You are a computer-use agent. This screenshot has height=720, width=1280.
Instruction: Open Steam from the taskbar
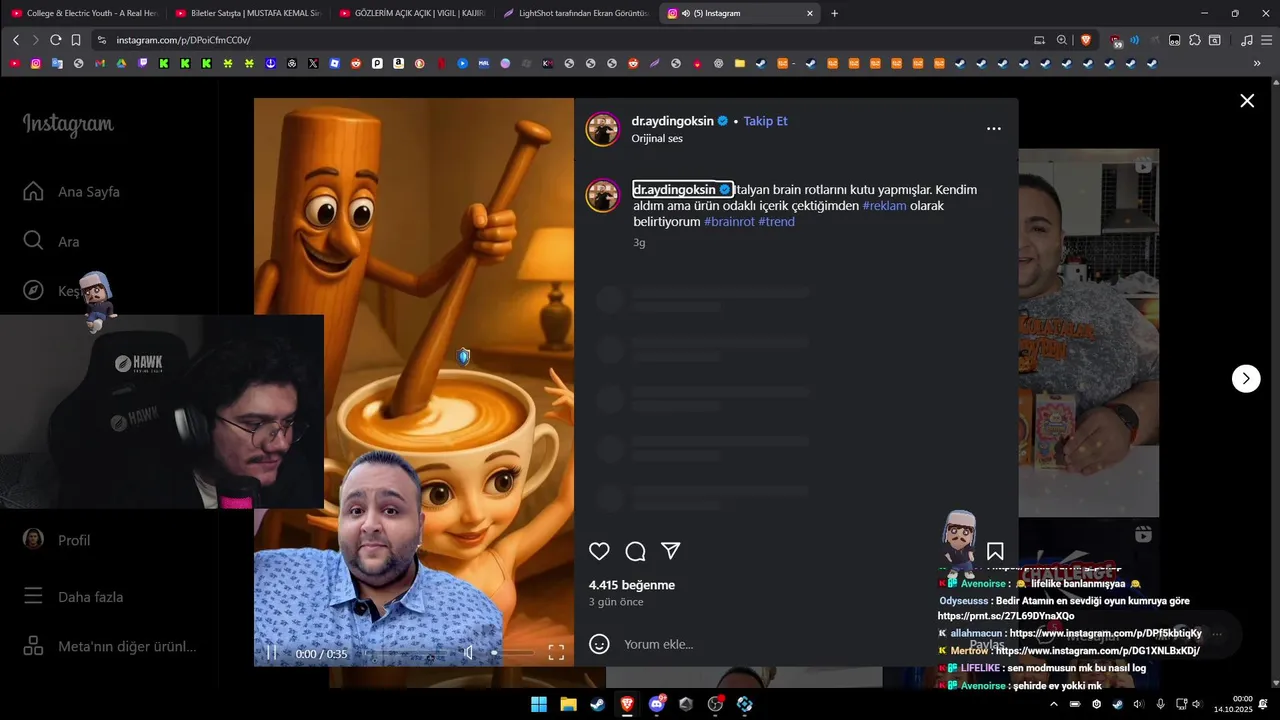pyautogui.click(x=597, y=704)
